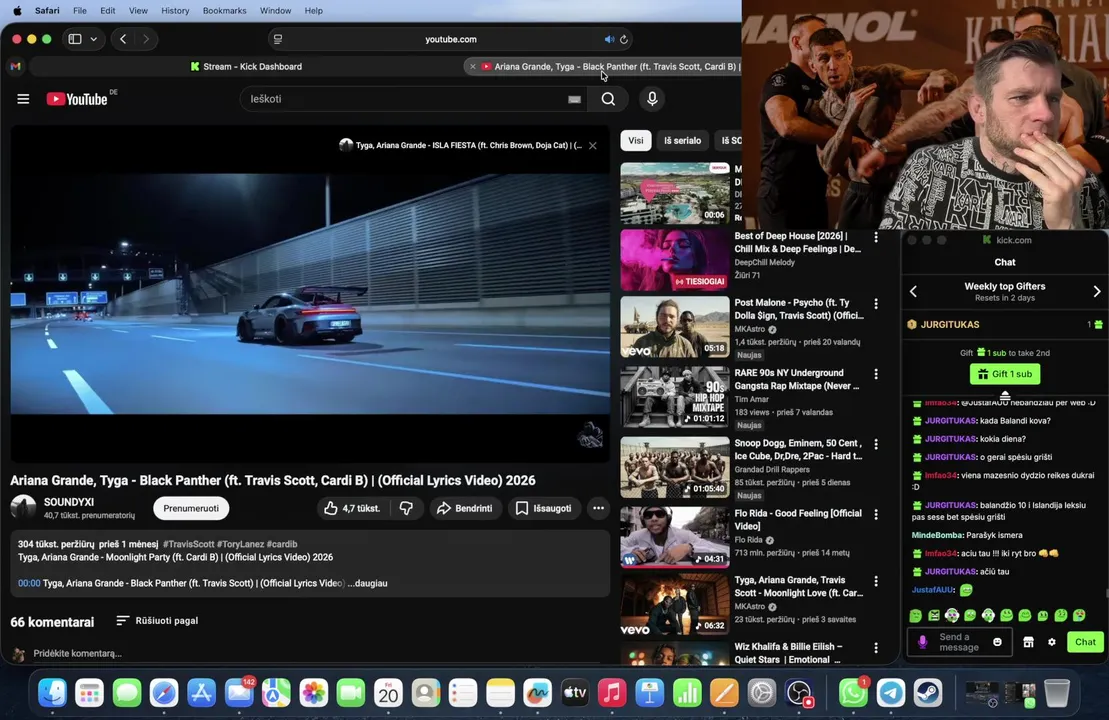The height and width of the screenshot is (720, 1109).
Task: Open options for Flo Rida - Good Feeling
Action: pyautogui.click(x=876, y=514)
